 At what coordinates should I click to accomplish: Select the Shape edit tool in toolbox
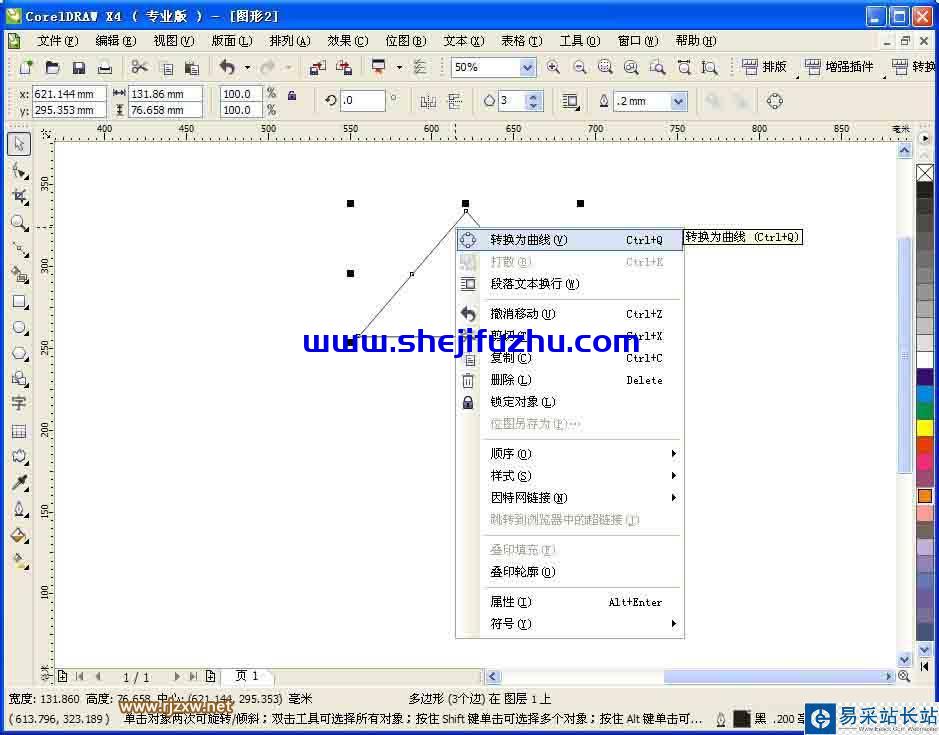[19, 172]
